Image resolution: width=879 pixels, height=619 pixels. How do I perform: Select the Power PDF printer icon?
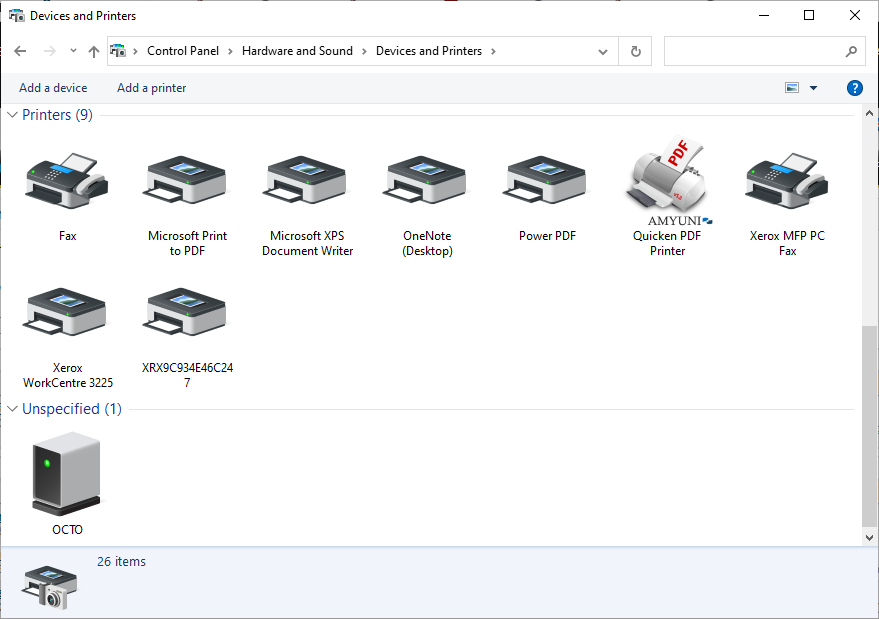(x=547, y=180)
